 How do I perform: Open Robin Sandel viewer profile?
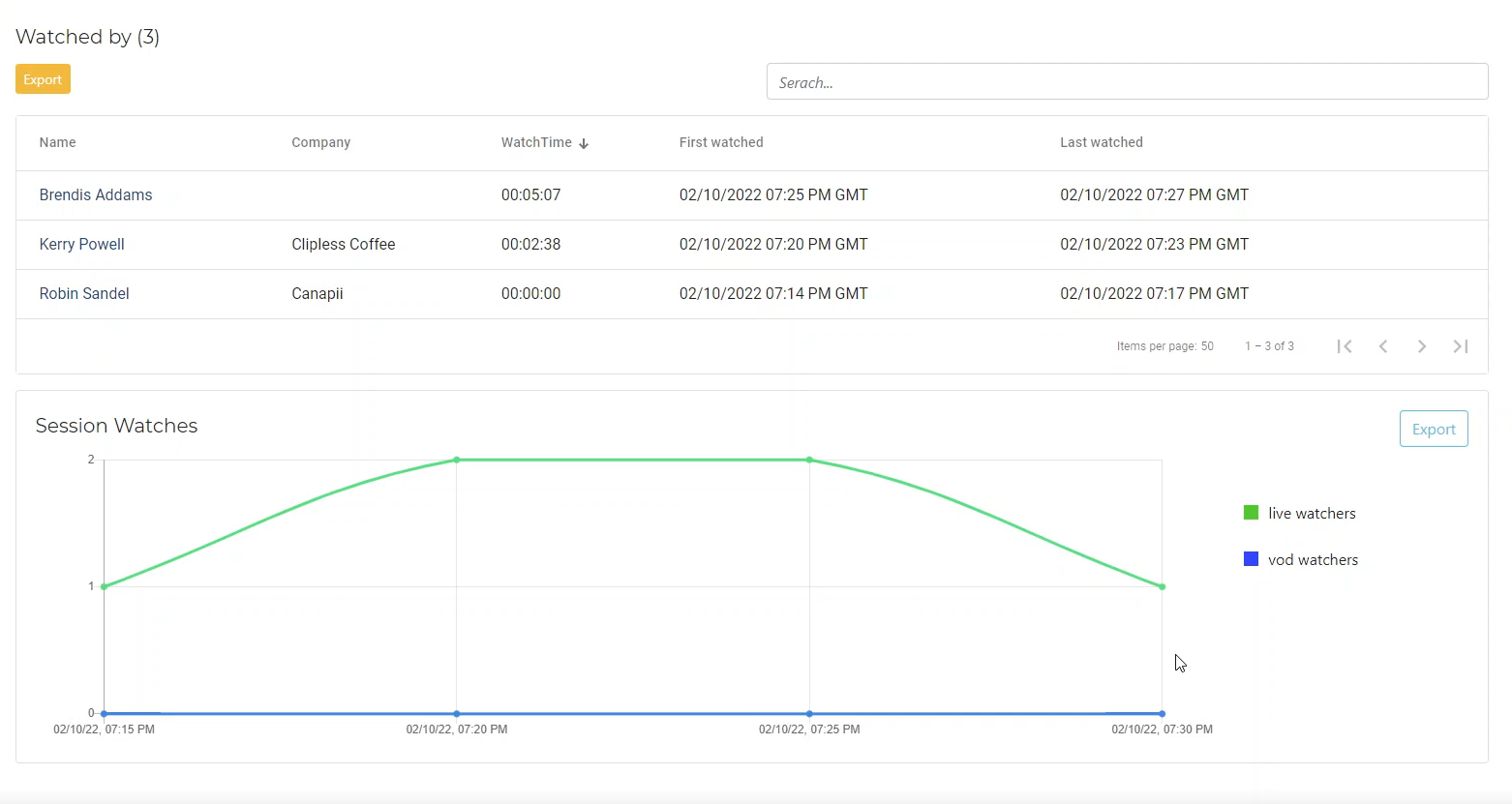[84, 293]
